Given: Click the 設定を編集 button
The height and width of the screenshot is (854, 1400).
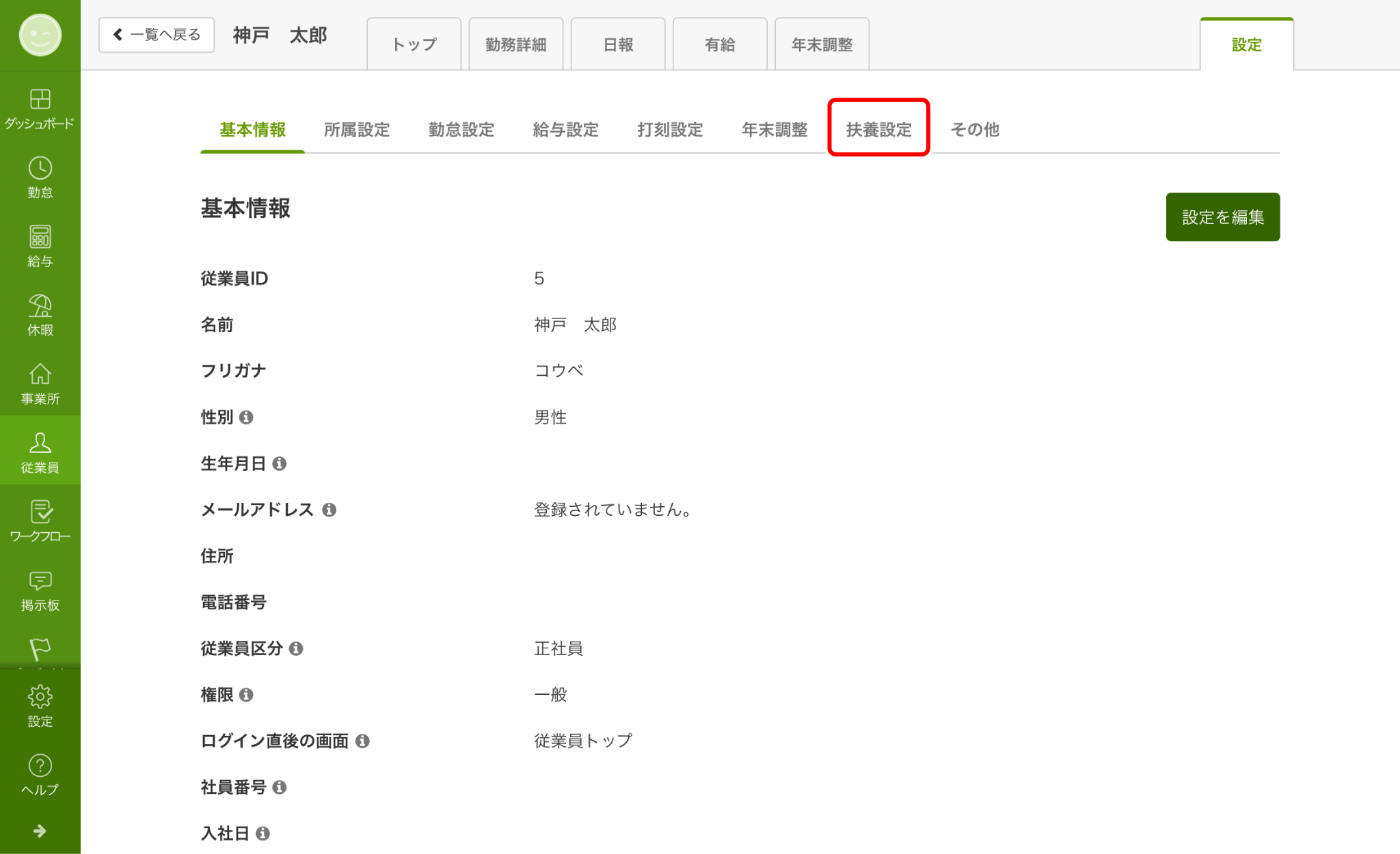Looking at the screenshot, I should [x=1222, y=217].
